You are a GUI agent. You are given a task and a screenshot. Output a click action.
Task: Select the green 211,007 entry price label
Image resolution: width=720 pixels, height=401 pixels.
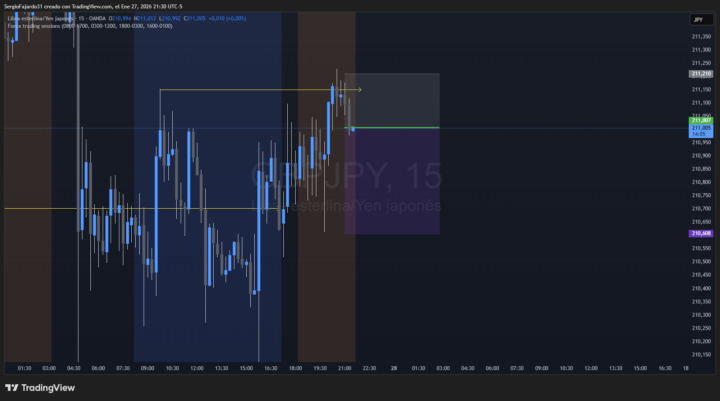pyautogui.click(x=701, y=120)
